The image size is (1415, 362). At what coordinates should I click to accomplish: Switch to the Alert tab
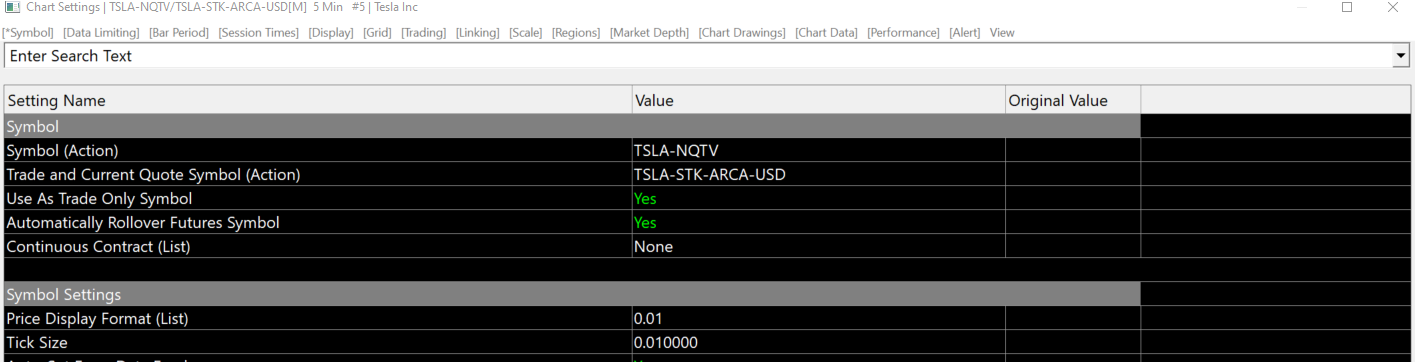pyautogui.click(x=965, y=33)
